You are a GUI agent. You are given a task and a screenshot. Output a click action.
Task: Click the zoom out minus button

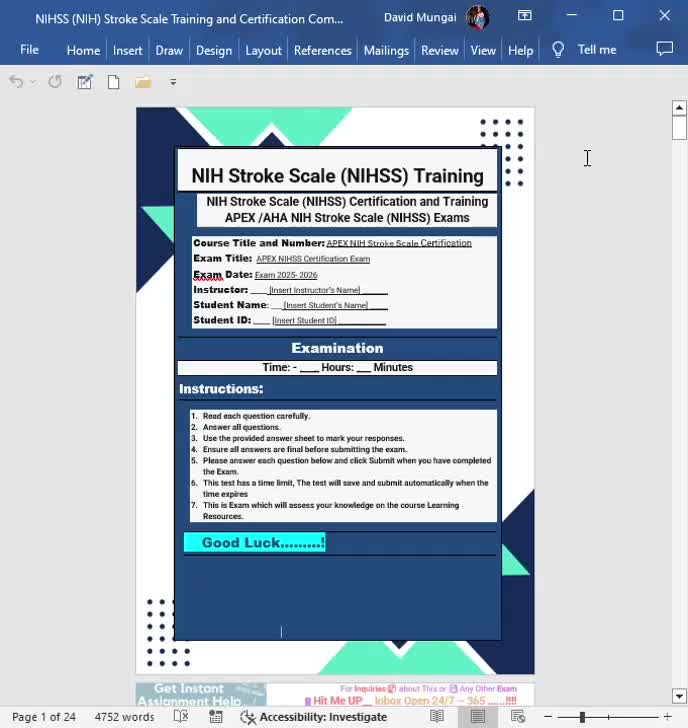548,717
